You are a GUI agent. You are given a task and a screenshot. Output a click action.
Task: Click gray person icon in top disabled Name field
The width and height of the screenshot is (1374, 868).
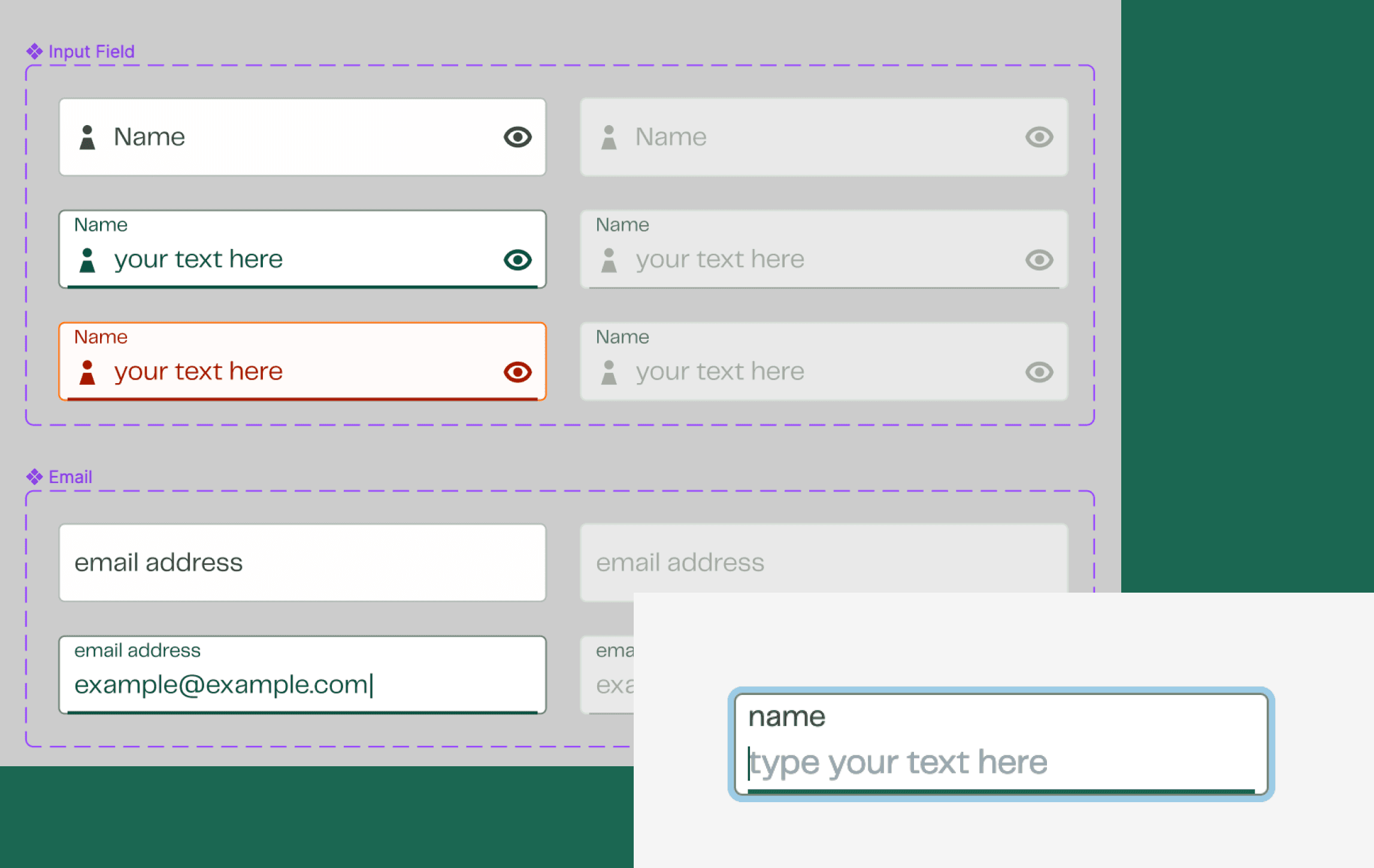(x=609, y=138)
